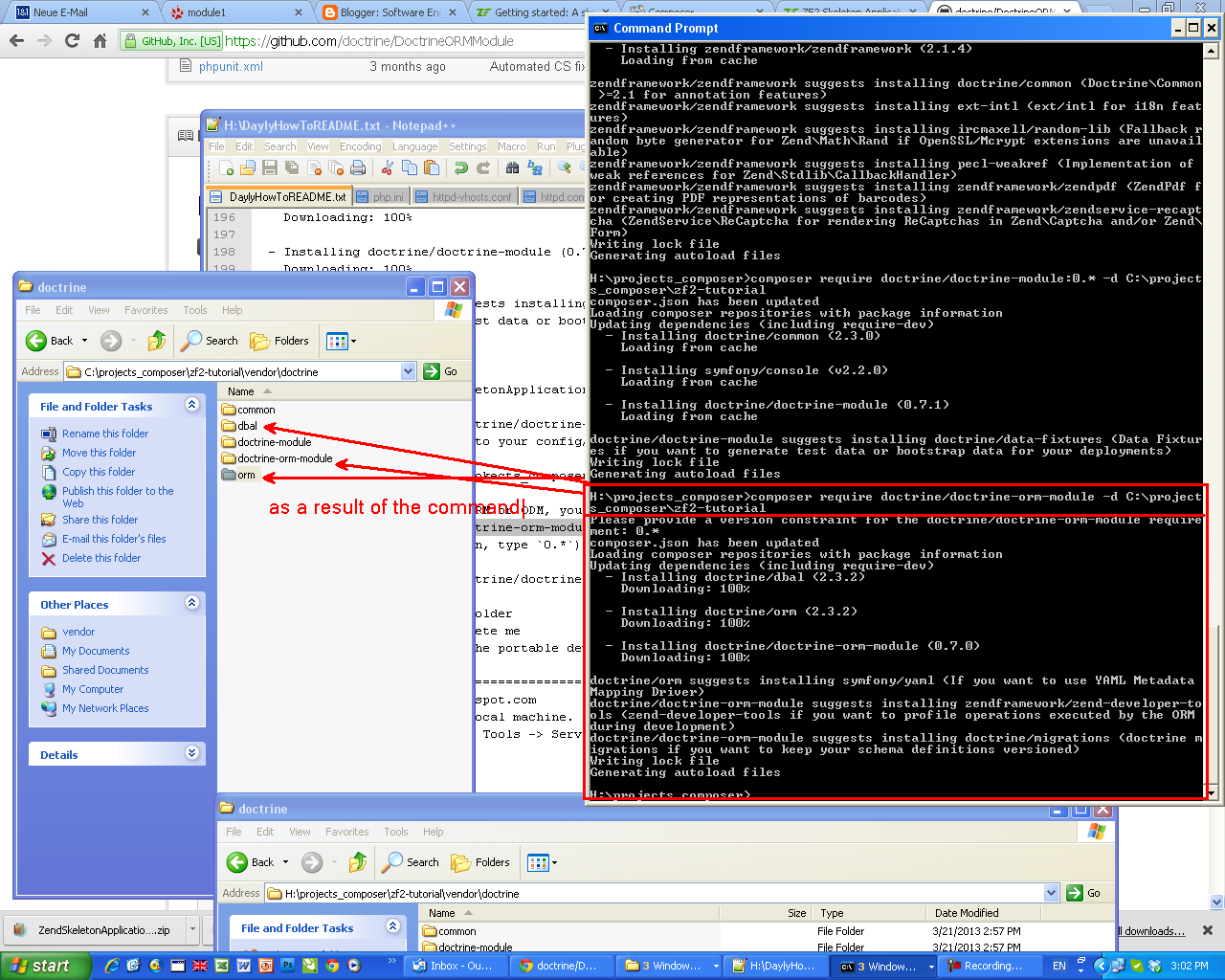Open the Language menu in Notepad++
1225x980 pixels.
(415, 146)
